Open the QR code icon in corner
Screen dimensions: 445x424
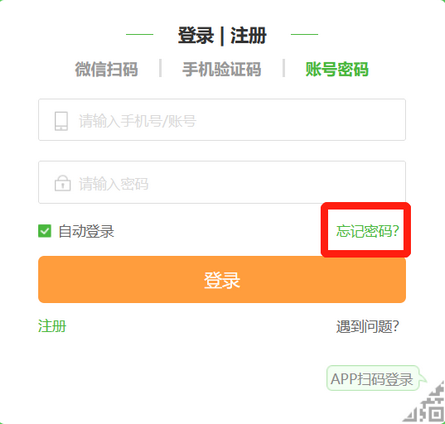(425, 402)
